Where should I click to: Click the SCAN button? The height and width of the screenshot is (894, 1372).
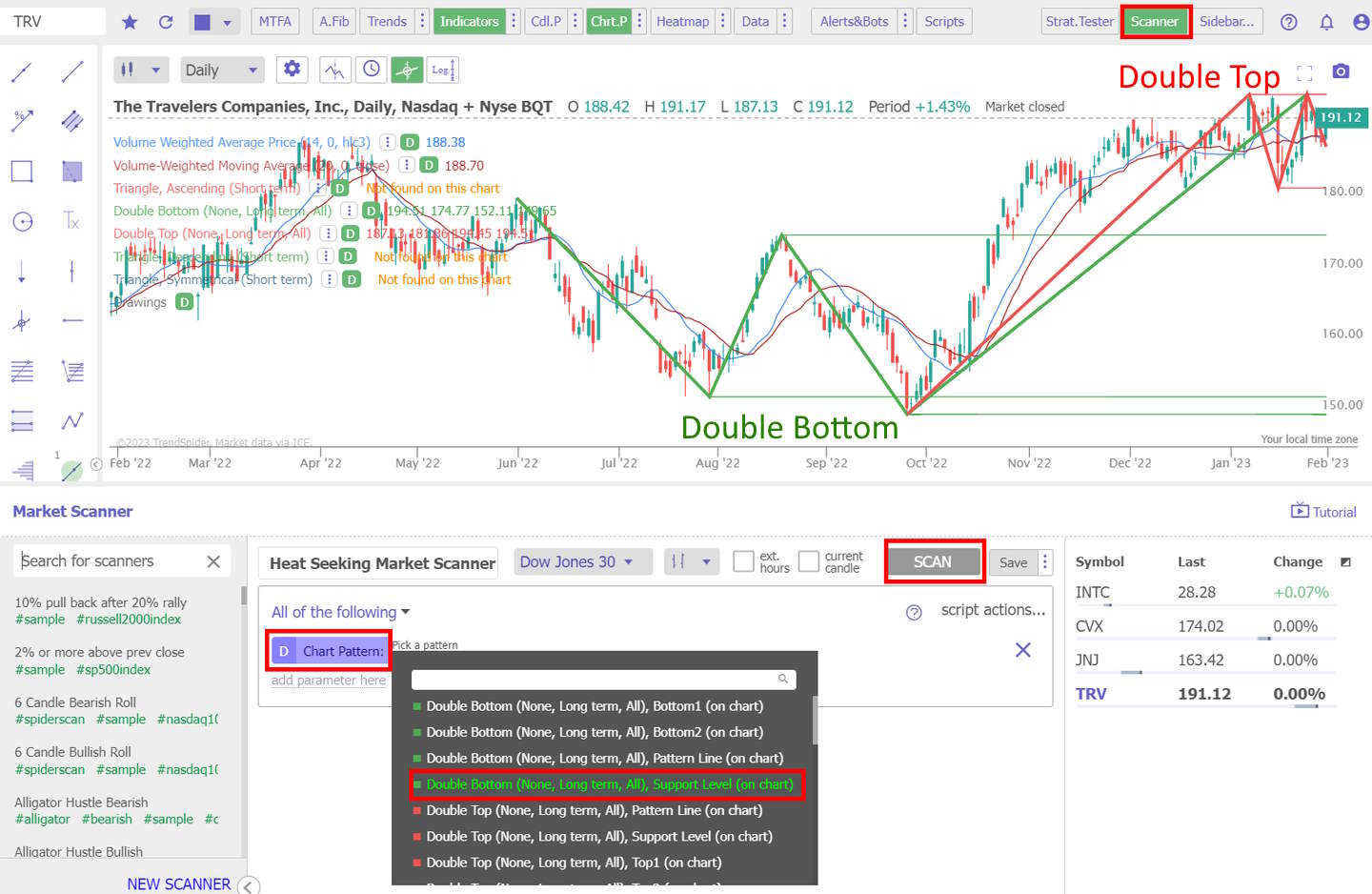934,561
